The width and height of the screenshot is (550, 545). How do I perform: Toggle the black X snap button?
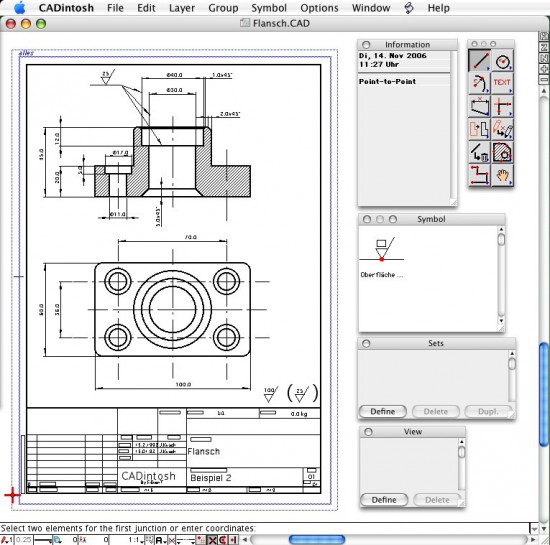[x=212, y=540]
